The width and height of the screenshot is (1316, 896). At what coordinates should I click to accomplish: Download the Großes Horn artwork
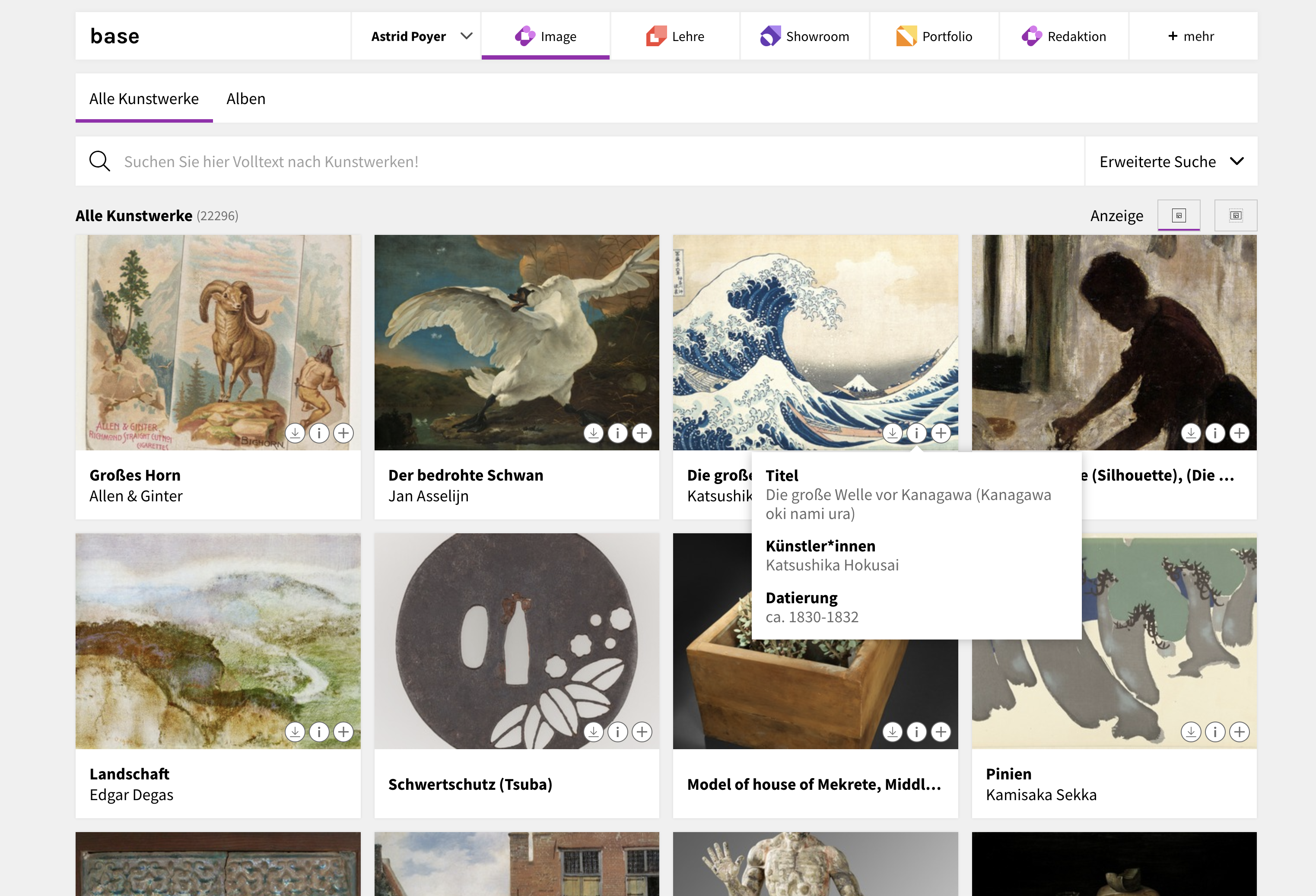tap(295, 433)
